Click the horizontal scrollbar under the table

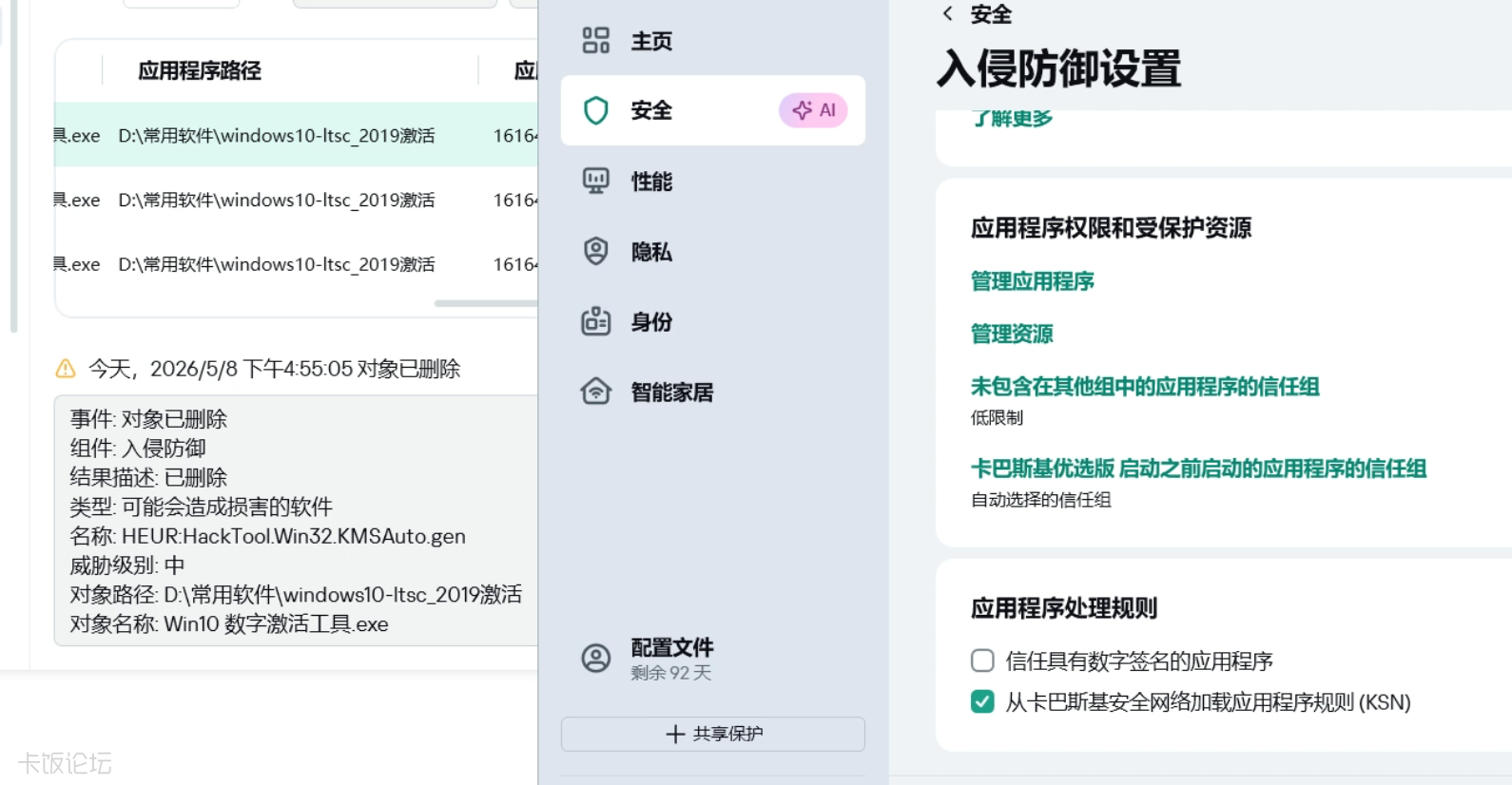tap(486, 303)
